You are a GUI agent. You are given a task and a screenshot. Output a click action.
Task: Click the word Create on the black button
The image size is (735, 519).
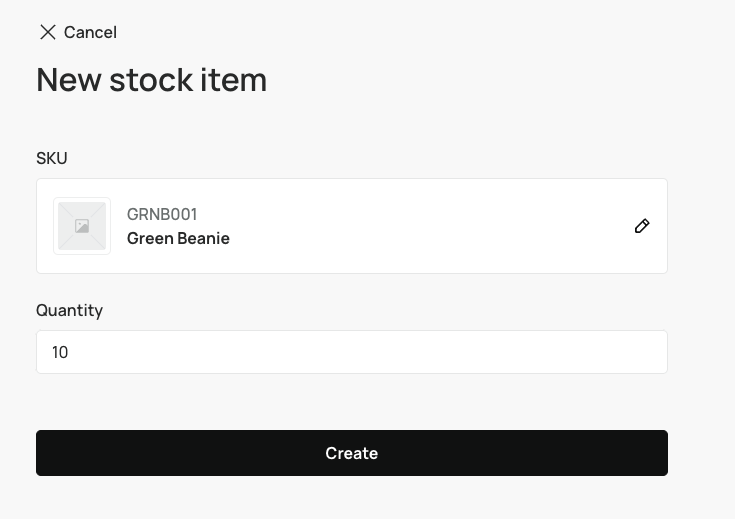coord(351,453)
